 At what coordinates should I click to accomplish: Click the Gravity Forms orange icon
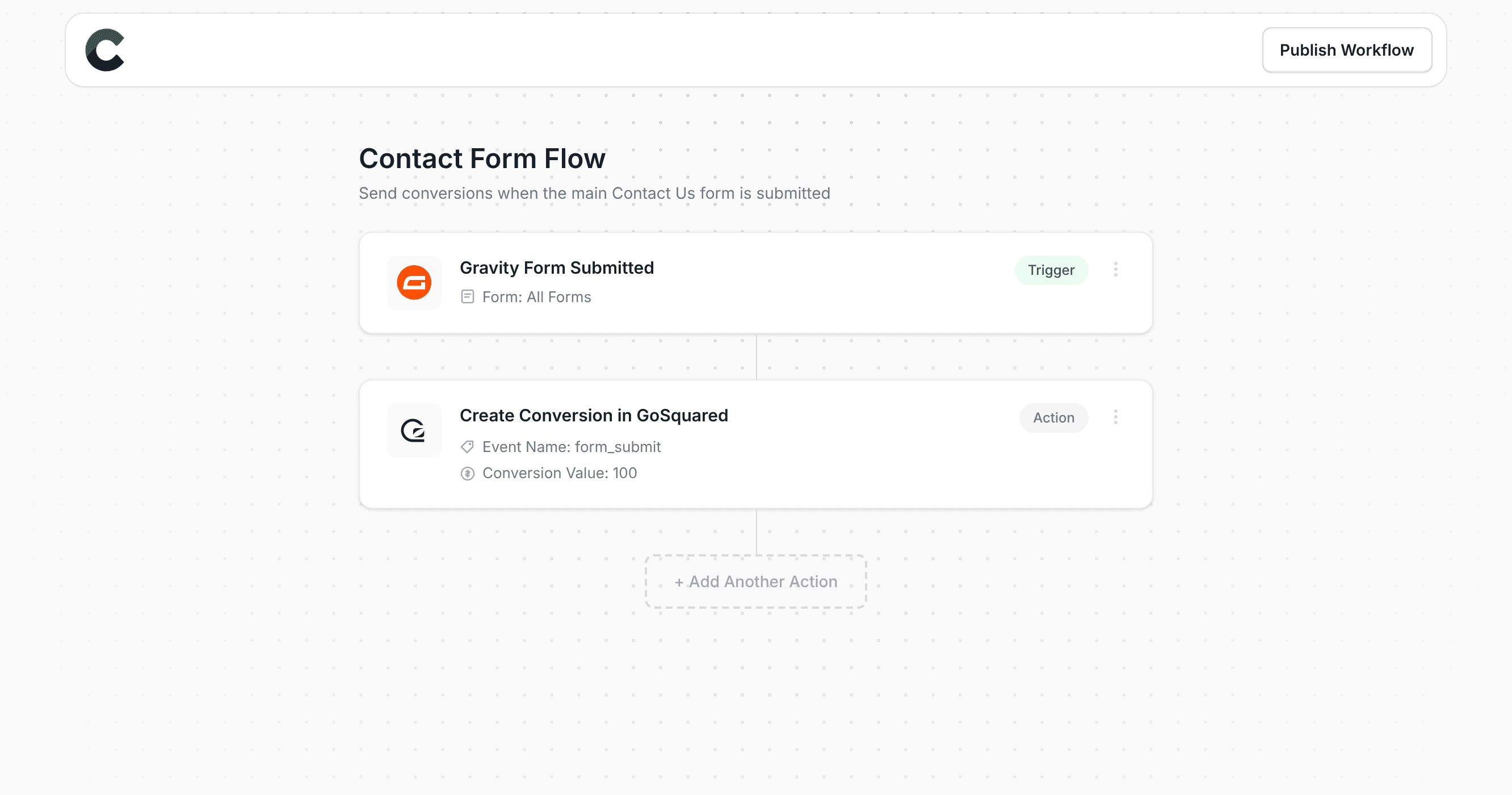414,282
